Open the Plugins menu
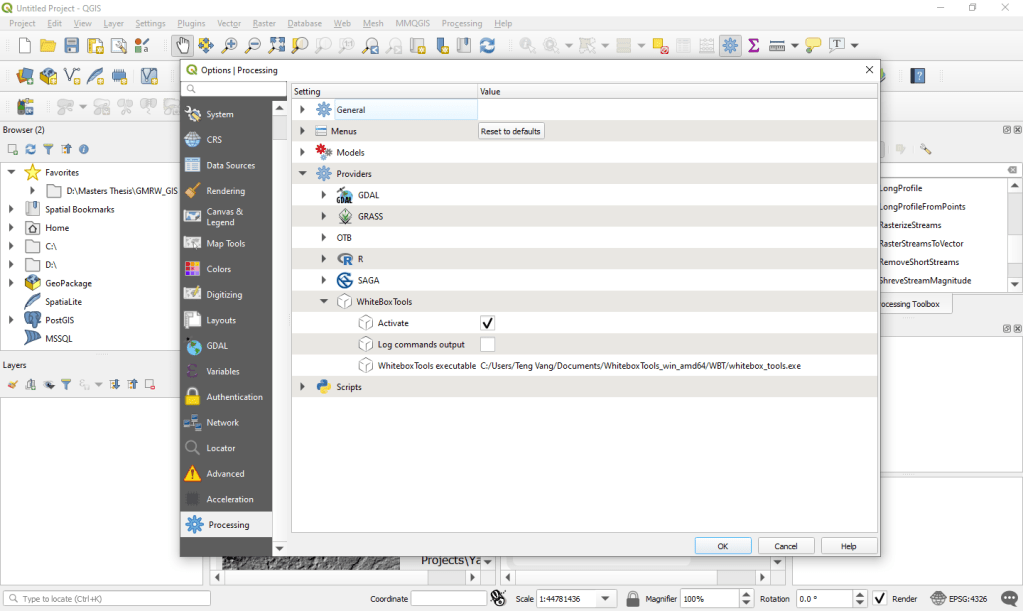This screenshot has height=611, width=1023. click(191, 23)
